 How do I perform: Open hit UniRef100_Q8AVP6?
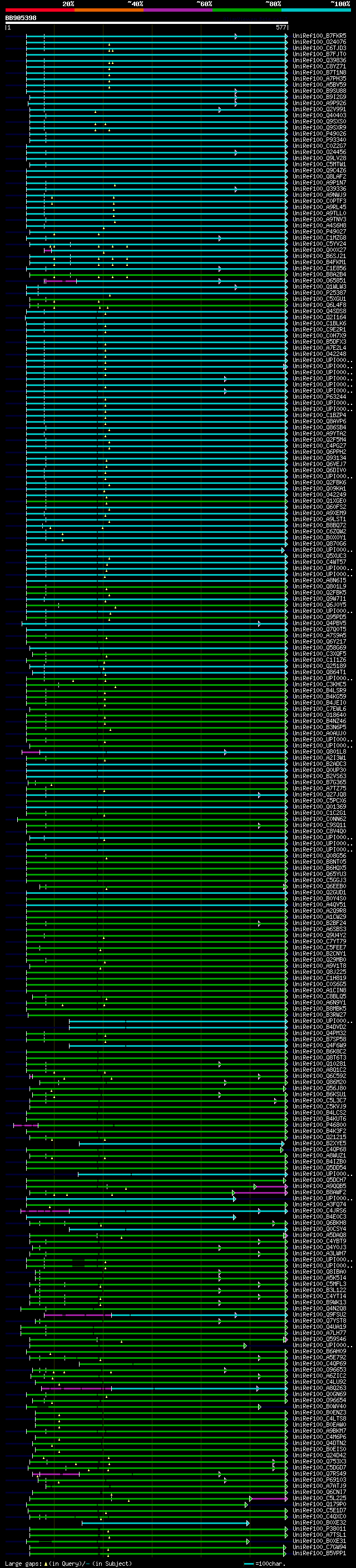319,421
